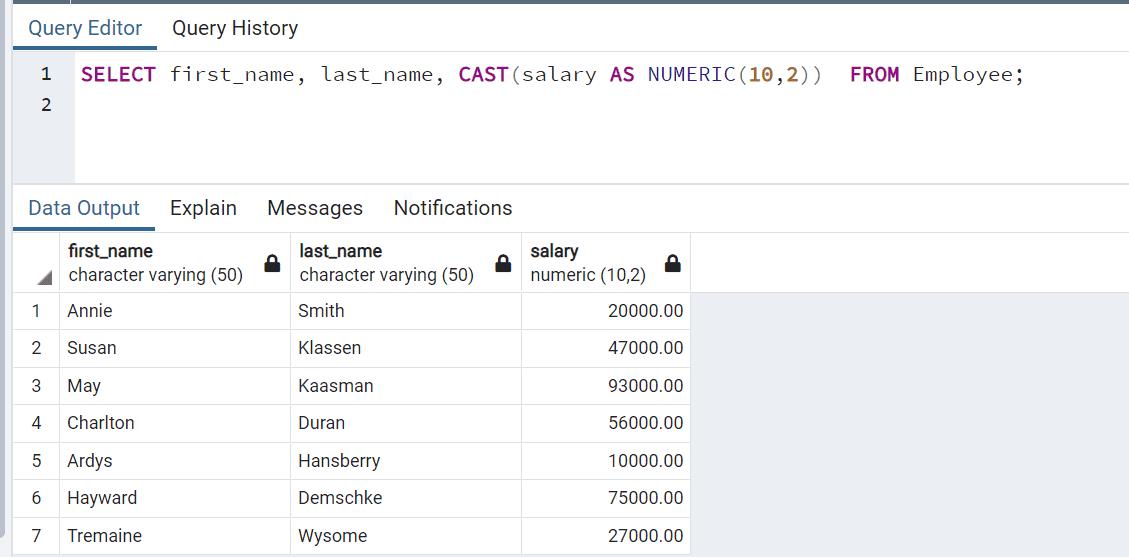This screenshot has width=1129, height=557.
Task: Select row number 1 in results
Action: coord(36,311)
